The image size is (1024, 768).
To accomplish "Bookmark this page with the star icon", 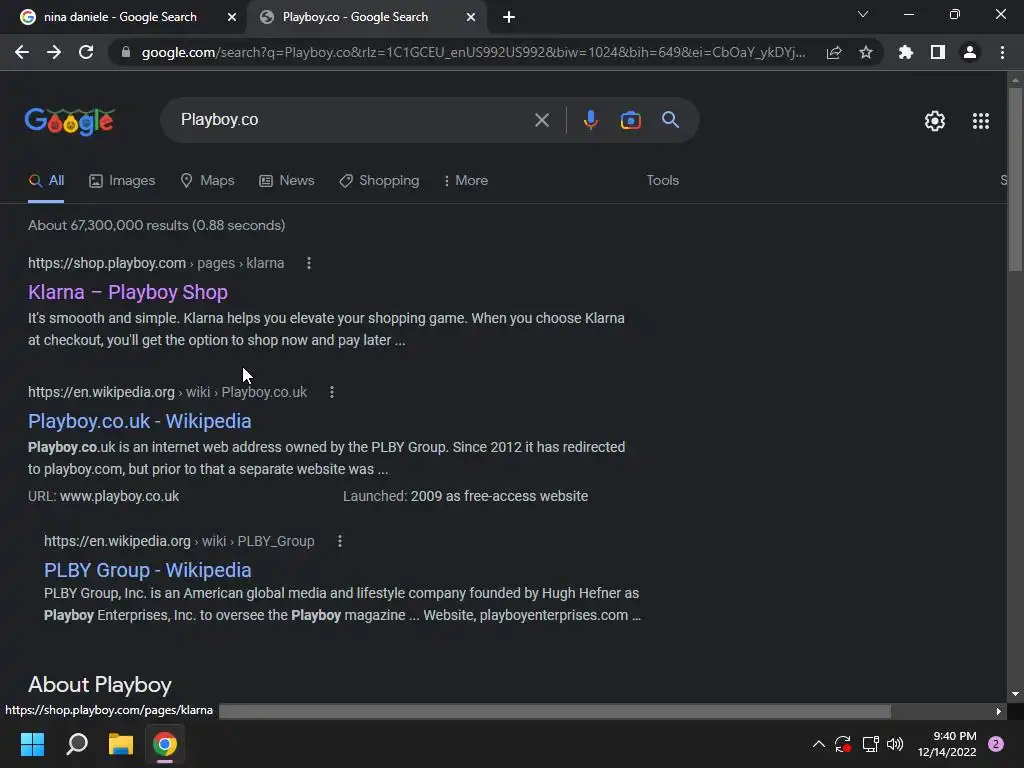I will 866,52.
